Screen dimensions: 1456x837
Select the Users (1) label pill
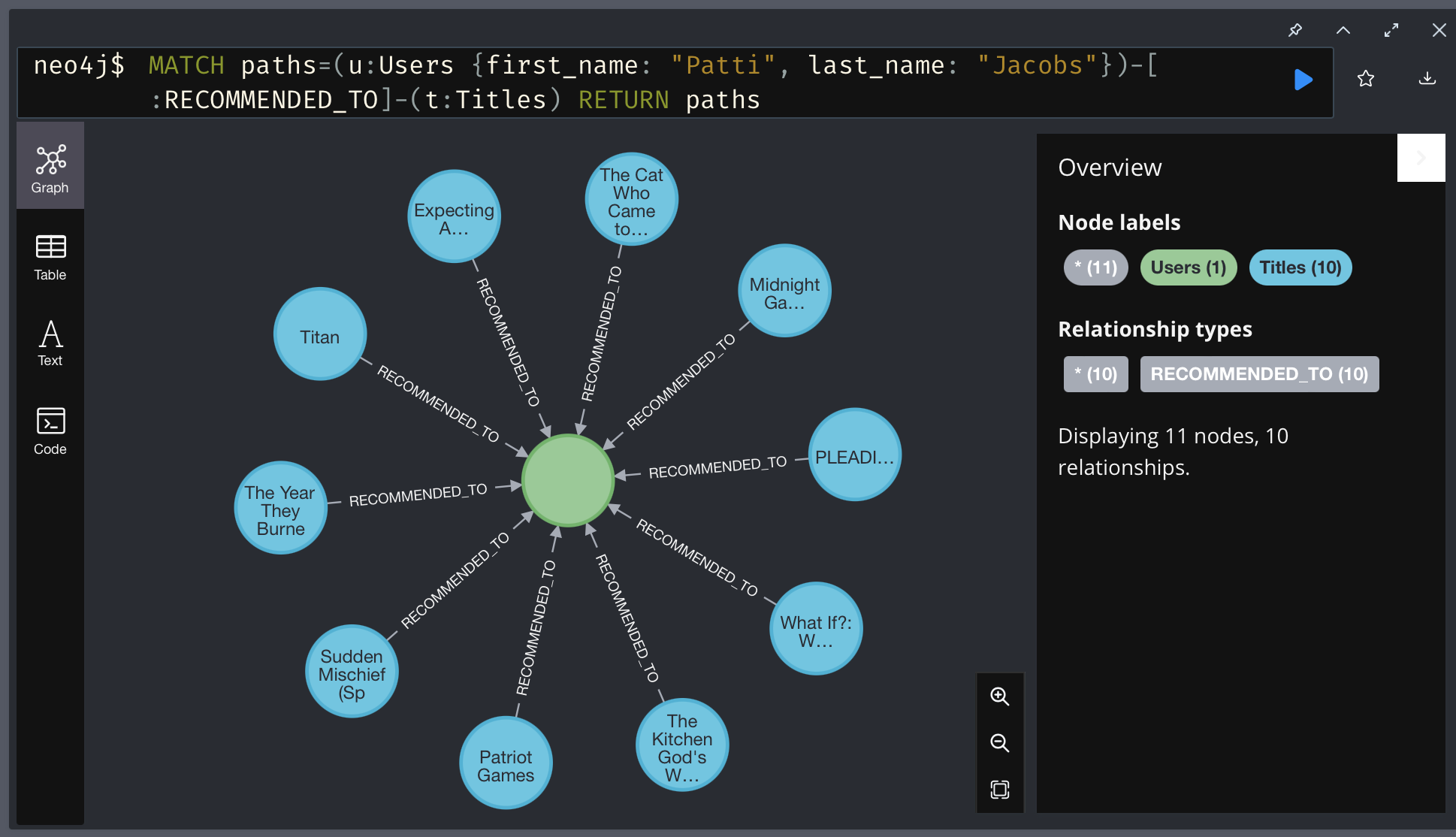(x=1188, y=267)
